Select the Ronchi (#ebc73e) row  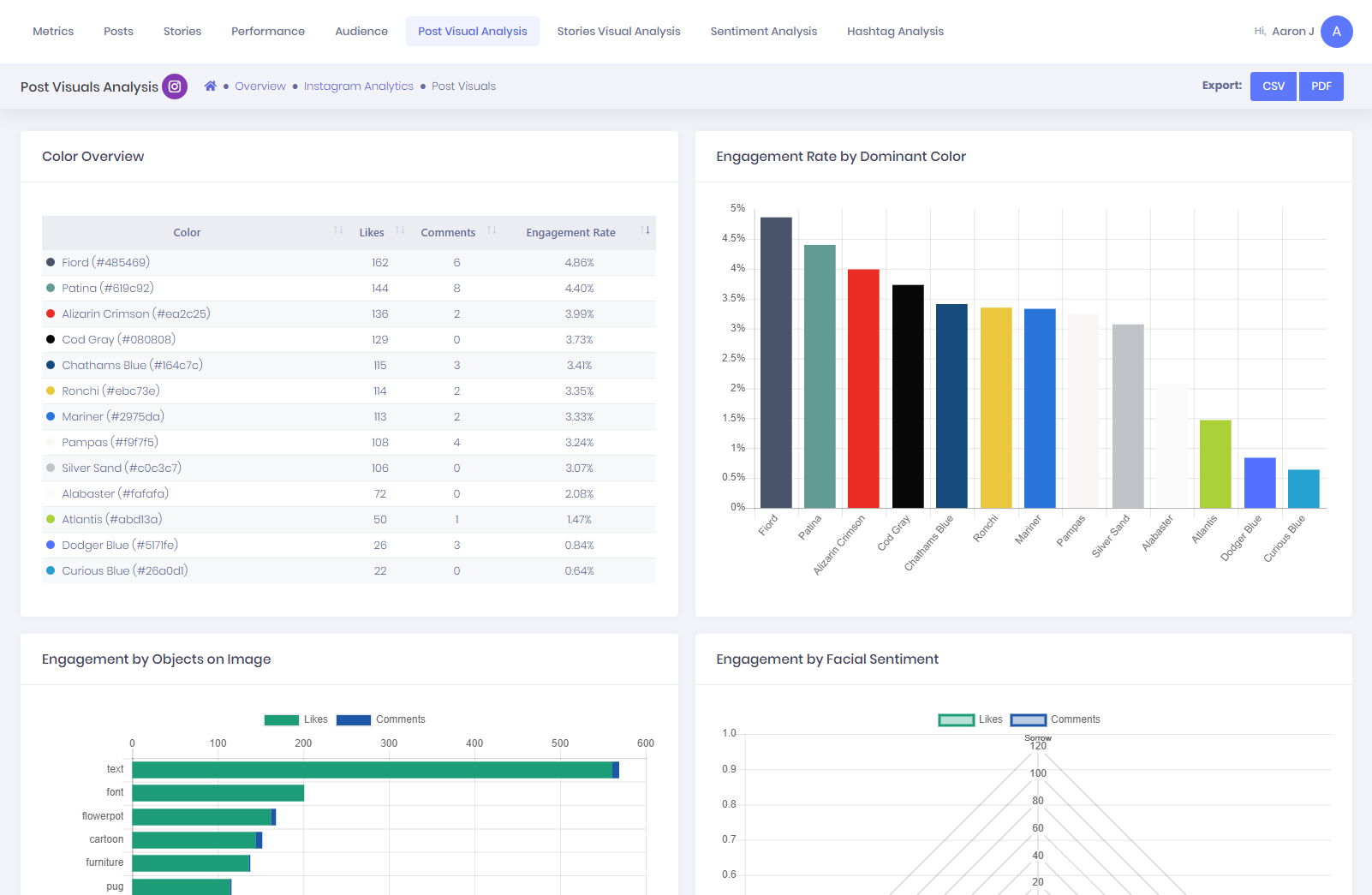click(349, 391)
